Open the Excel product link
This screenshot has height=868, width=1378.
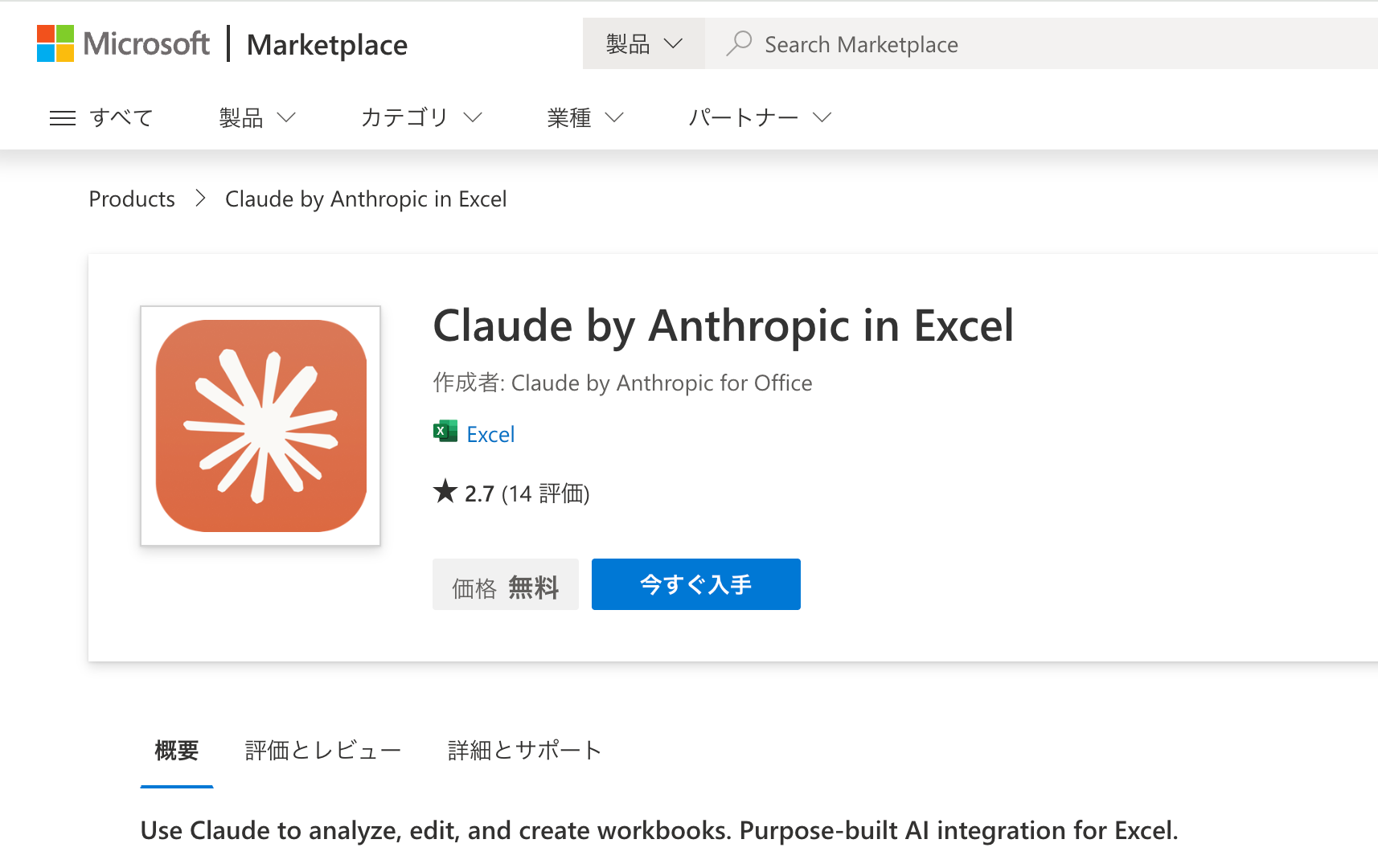click(490, 435)
